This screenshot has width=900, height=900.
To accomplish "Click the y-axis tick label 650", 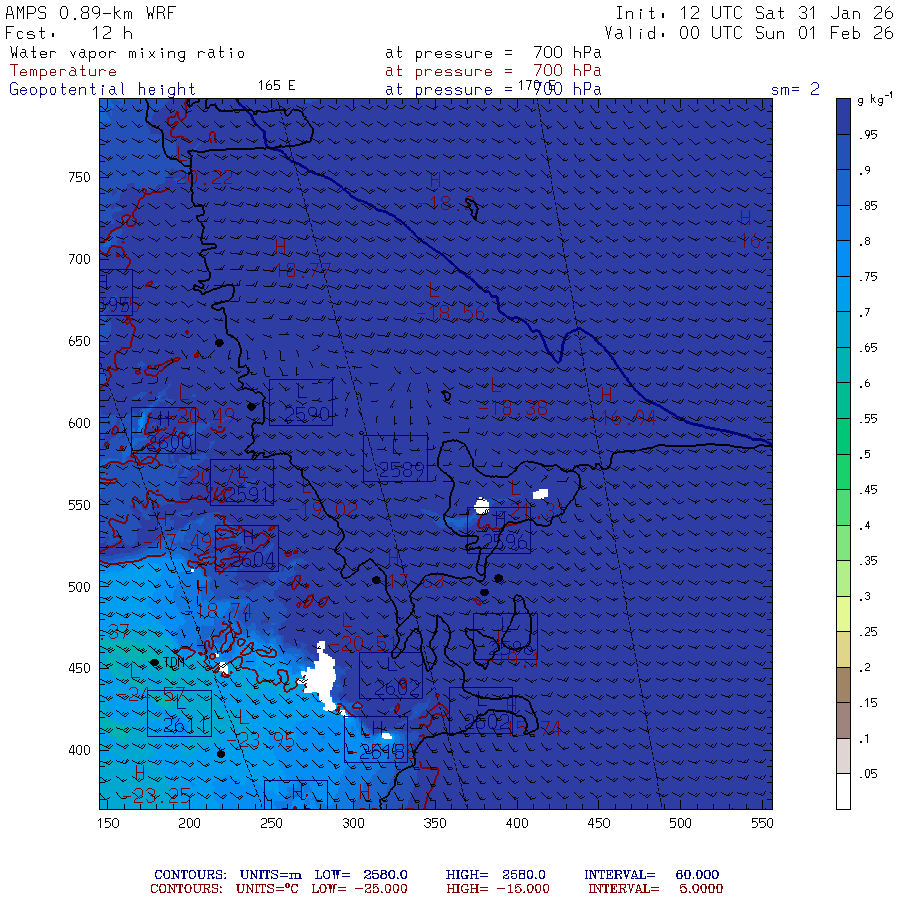I will (x=79, y=341).
